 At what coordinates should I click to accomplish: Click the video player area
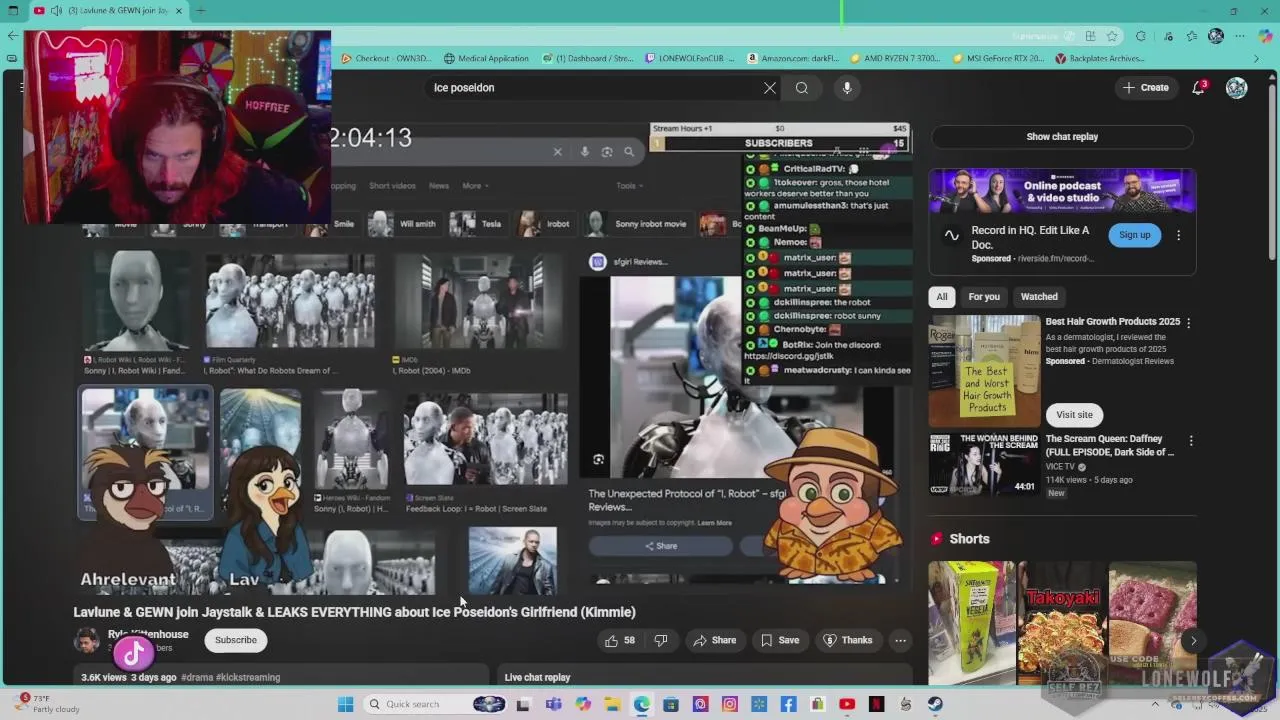pos(492,360)
